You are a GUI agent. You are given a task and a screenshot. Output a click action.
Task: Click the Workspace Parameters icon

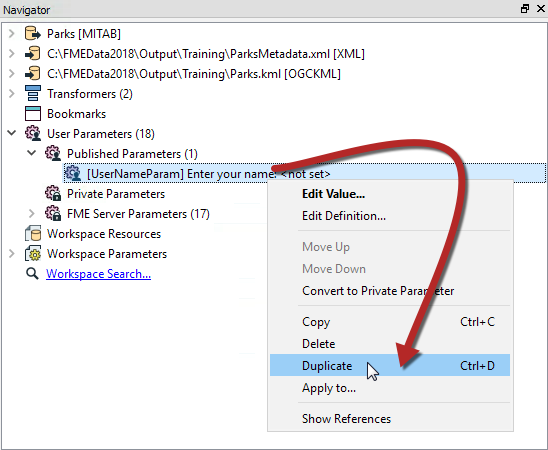pos(33,253)
